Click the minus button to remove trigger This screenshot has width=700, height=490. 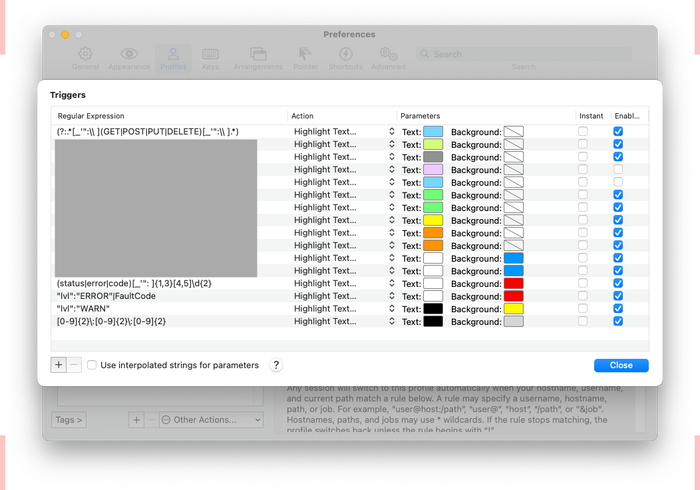click(x=74, y=365)
